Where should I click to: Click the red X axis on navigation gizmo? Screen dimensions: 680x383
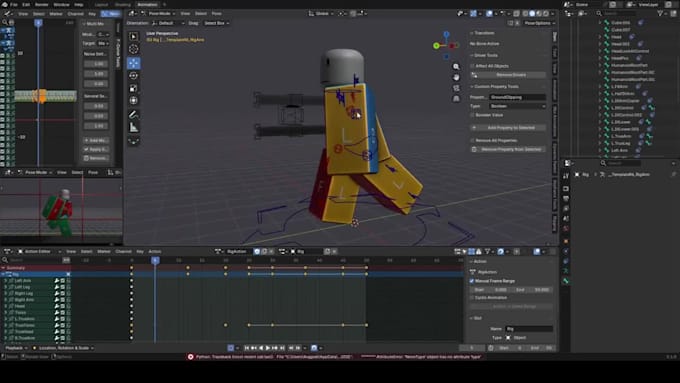pyautogui.click(x=452, y=45)
